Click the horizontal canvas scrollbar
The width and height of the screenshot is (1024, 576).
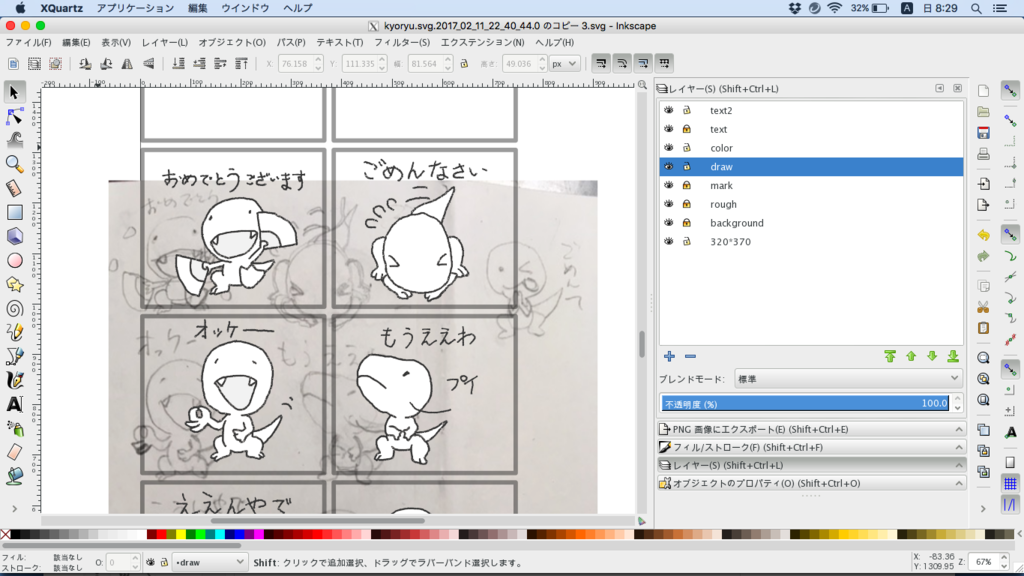(318, 520)
